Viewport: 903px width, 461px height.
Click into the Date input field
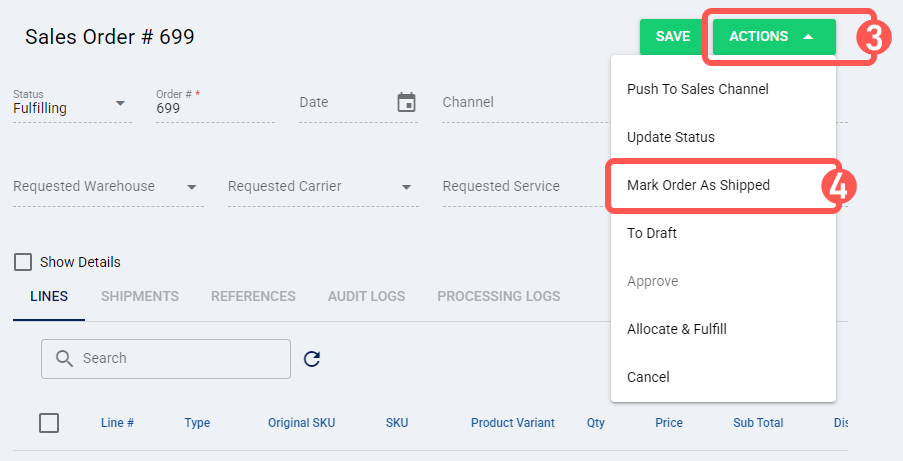pyautogui.click(x=358, y=103)
